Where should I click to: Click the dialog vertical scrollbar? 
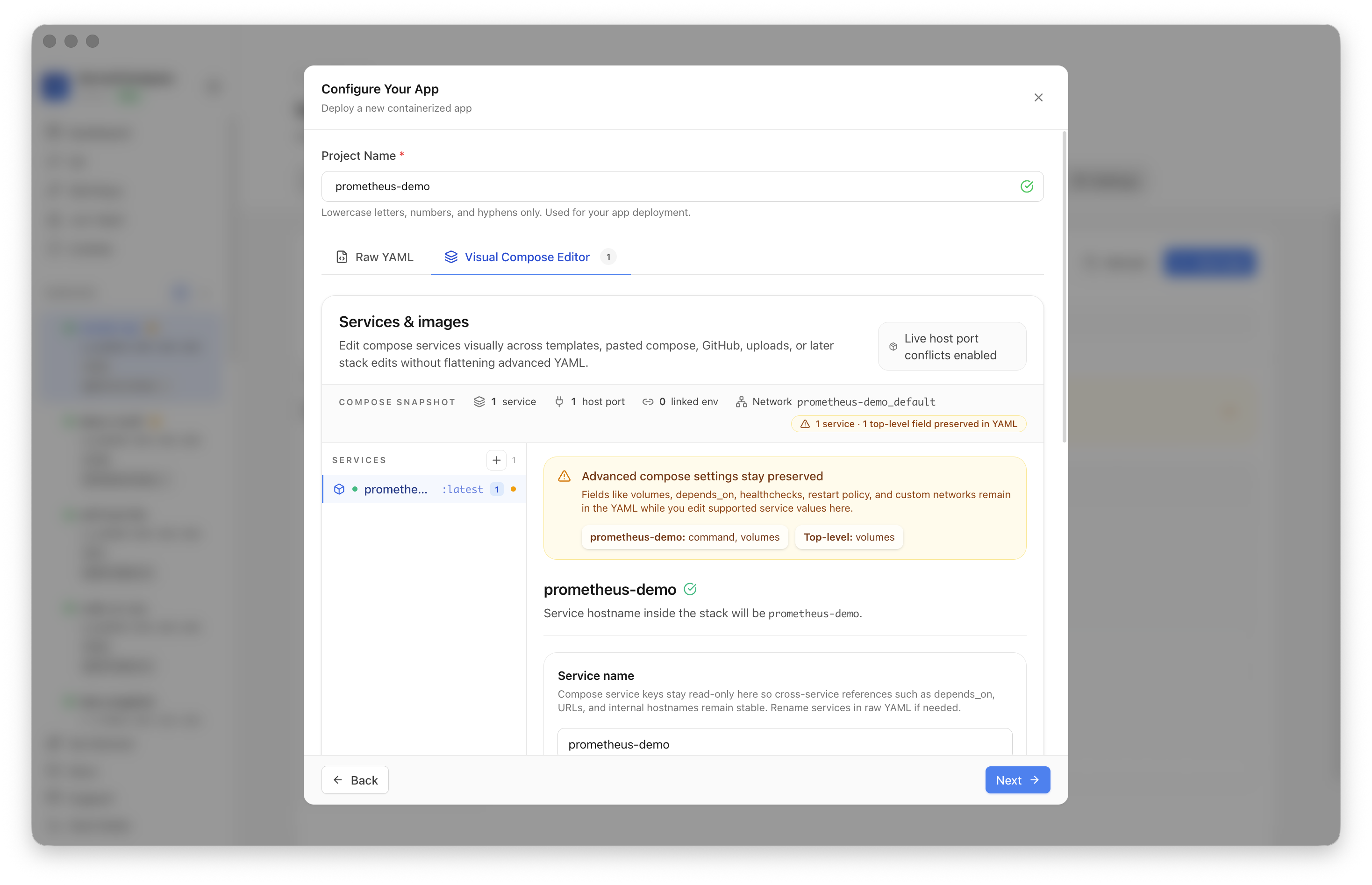point(1064,287)
